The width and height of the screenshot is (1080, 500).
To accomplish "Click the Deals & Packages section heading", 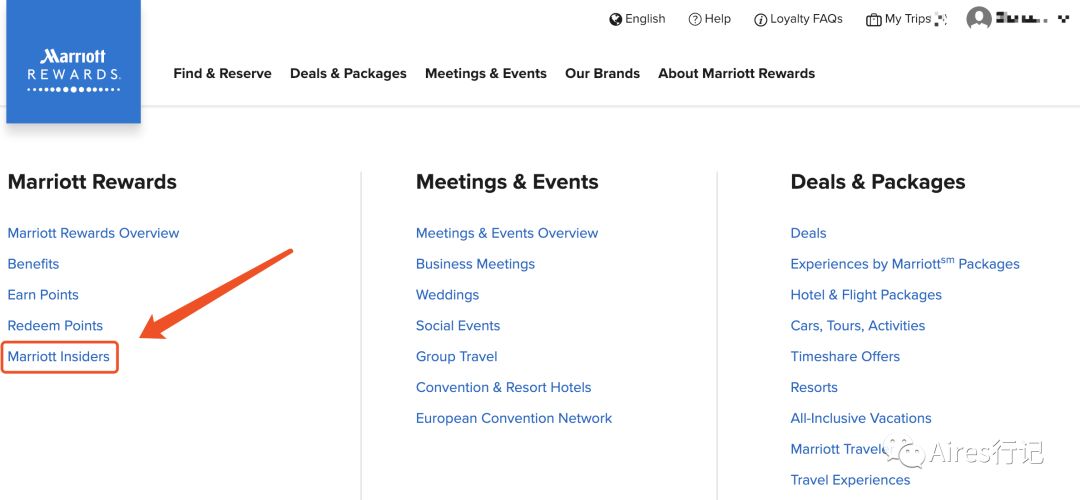I will pos(878,182).
